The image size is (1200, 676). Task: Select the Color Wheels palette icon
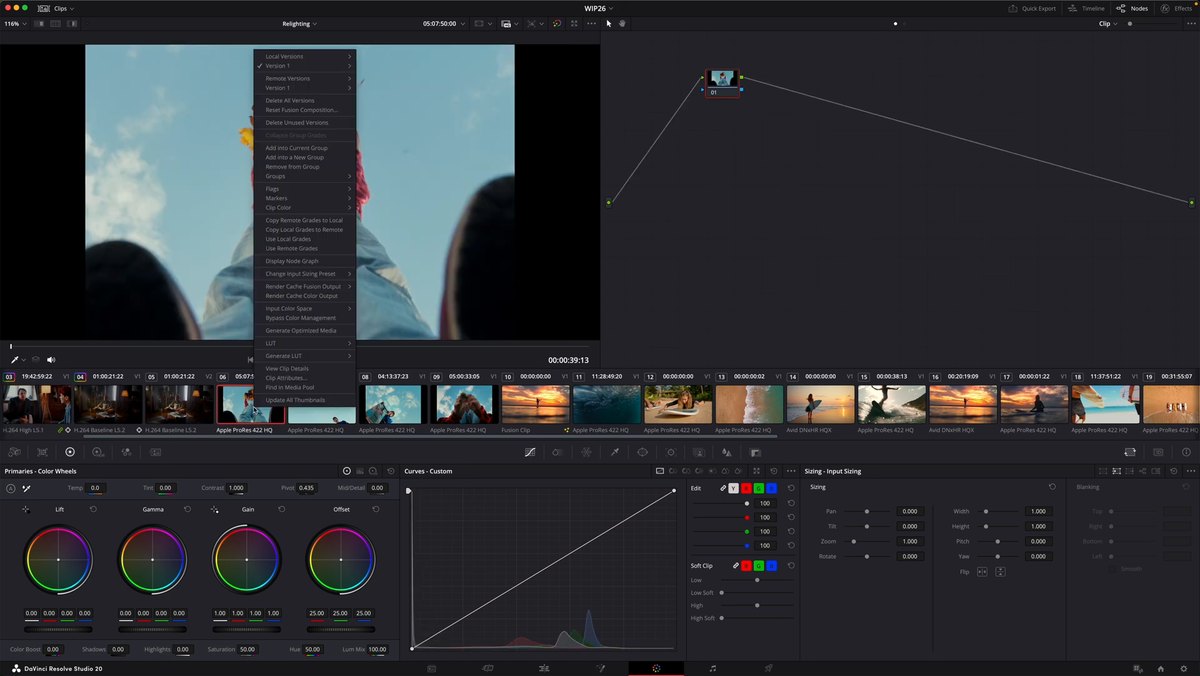pos(70,452)
